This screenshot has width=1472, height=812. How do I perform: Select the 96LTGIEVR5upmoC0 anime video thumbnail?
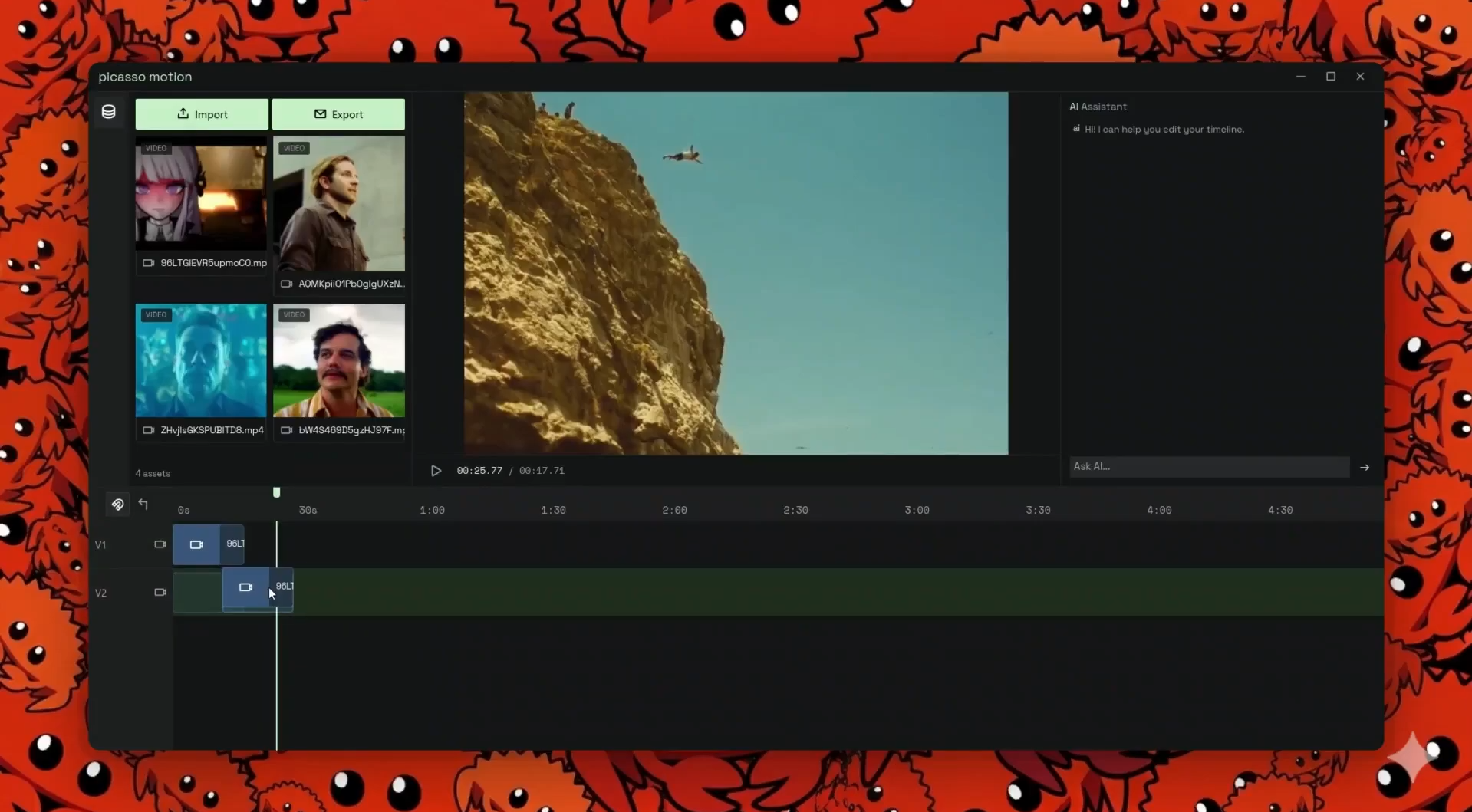[x=201, y=194]
